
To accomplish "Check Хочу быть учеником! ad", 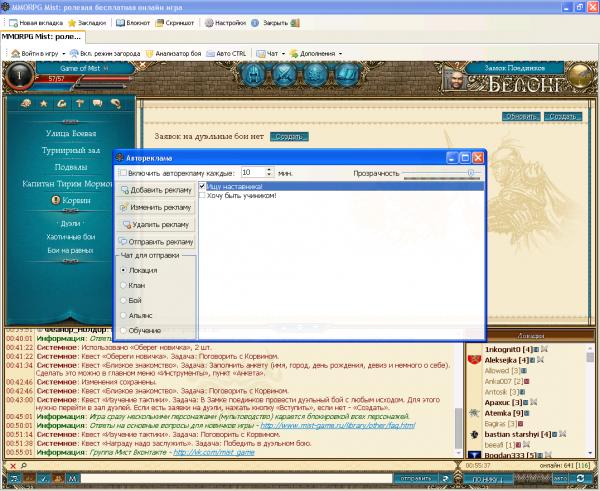I will click(202, 196).
